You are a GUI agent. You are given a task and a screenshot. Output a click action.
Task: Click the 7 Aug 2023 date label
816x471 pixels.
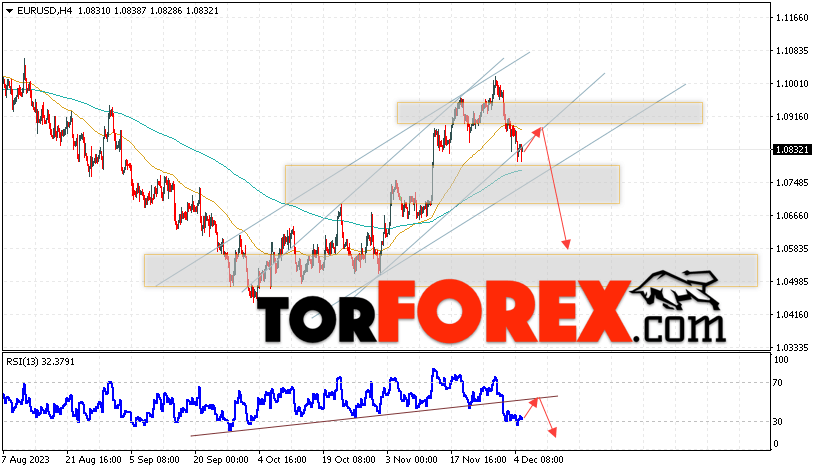(26, 460)
